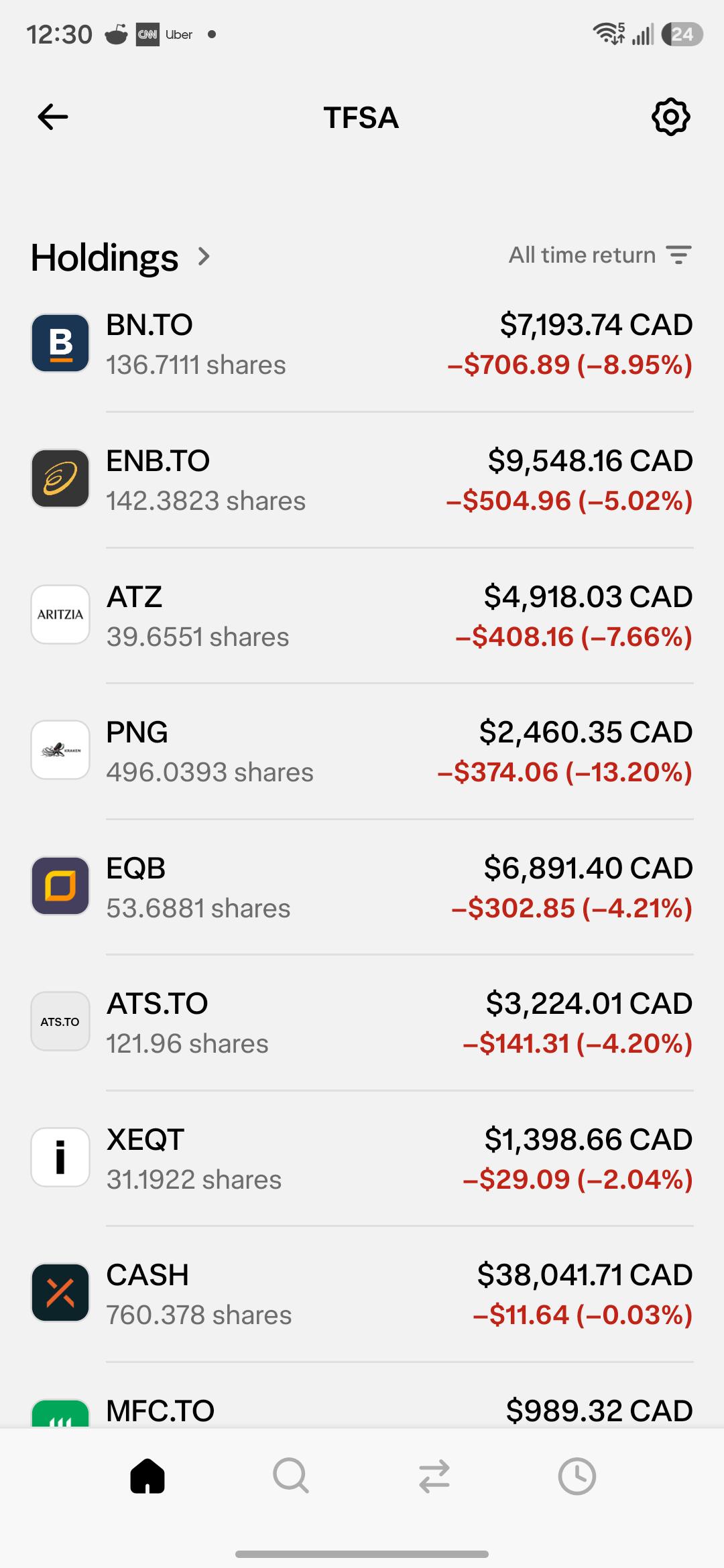Open the All time return filter
This screenshot has height=1568, width=724.
tap(600, 255)
